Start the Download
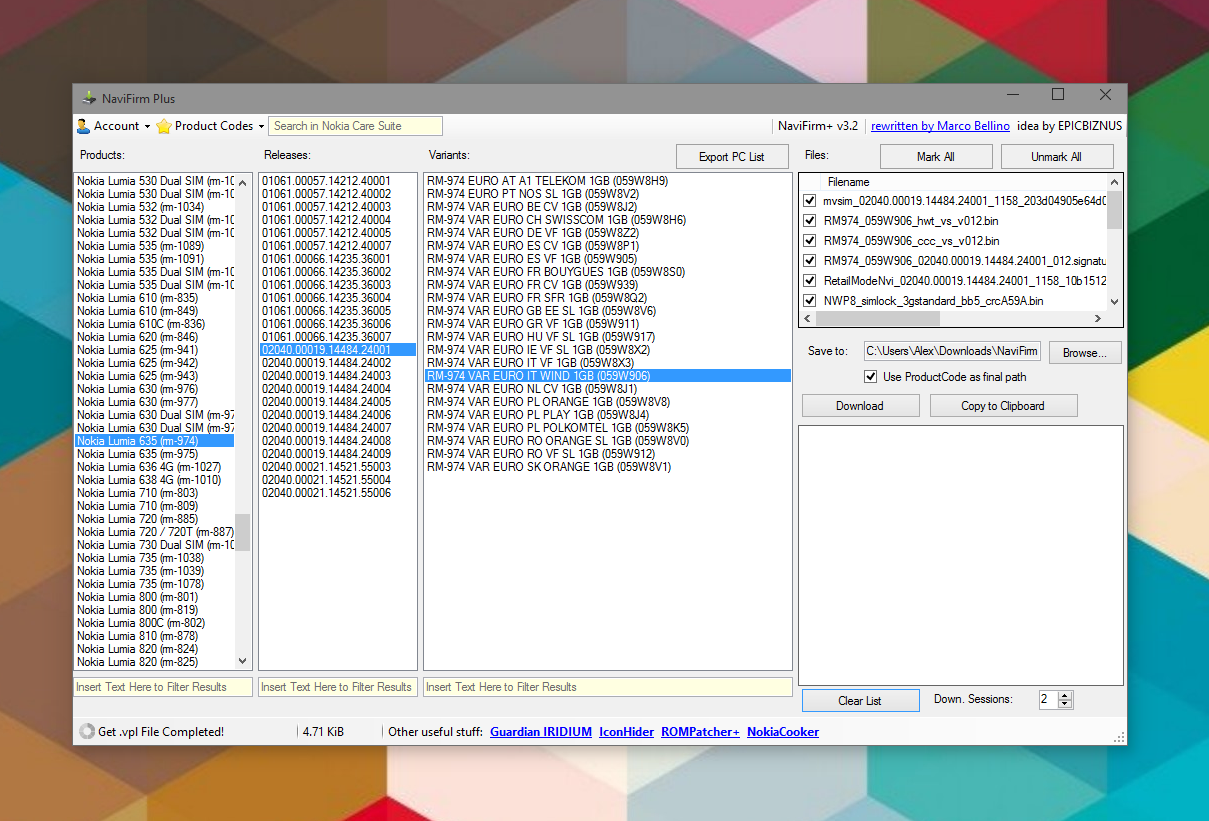This screenshot has height=821, width=1209. (860, 405)
